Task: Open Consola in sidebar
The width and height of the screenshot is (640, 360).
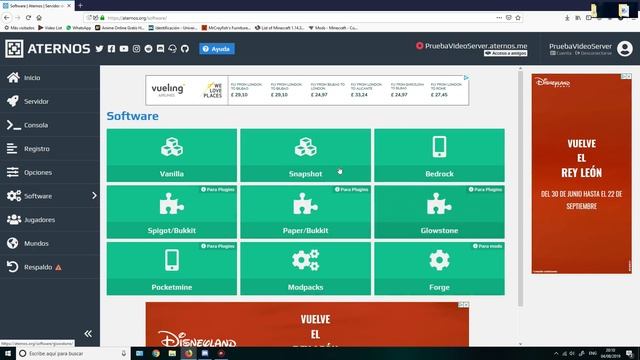Action: point(50,125)
